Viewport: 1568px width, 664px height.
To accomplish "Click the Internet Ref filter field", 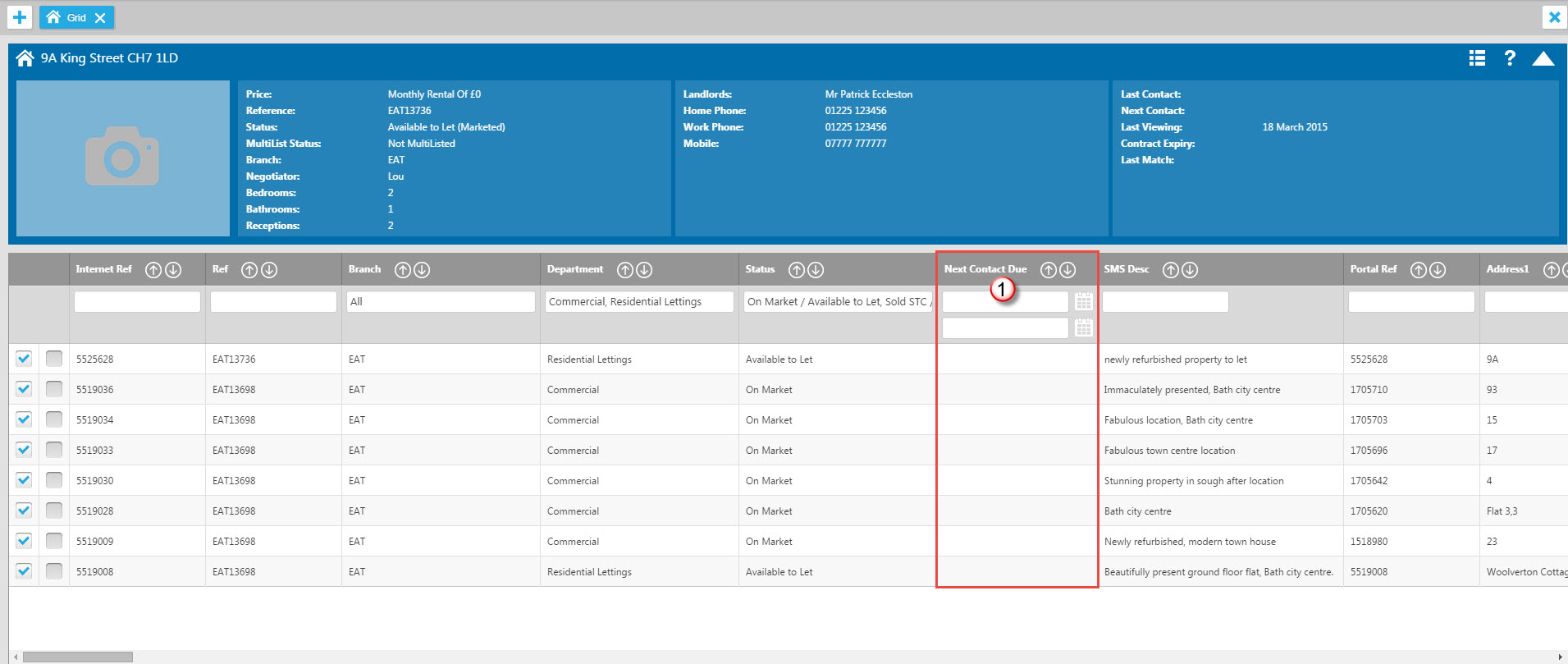I will click(x=137, y=302).
